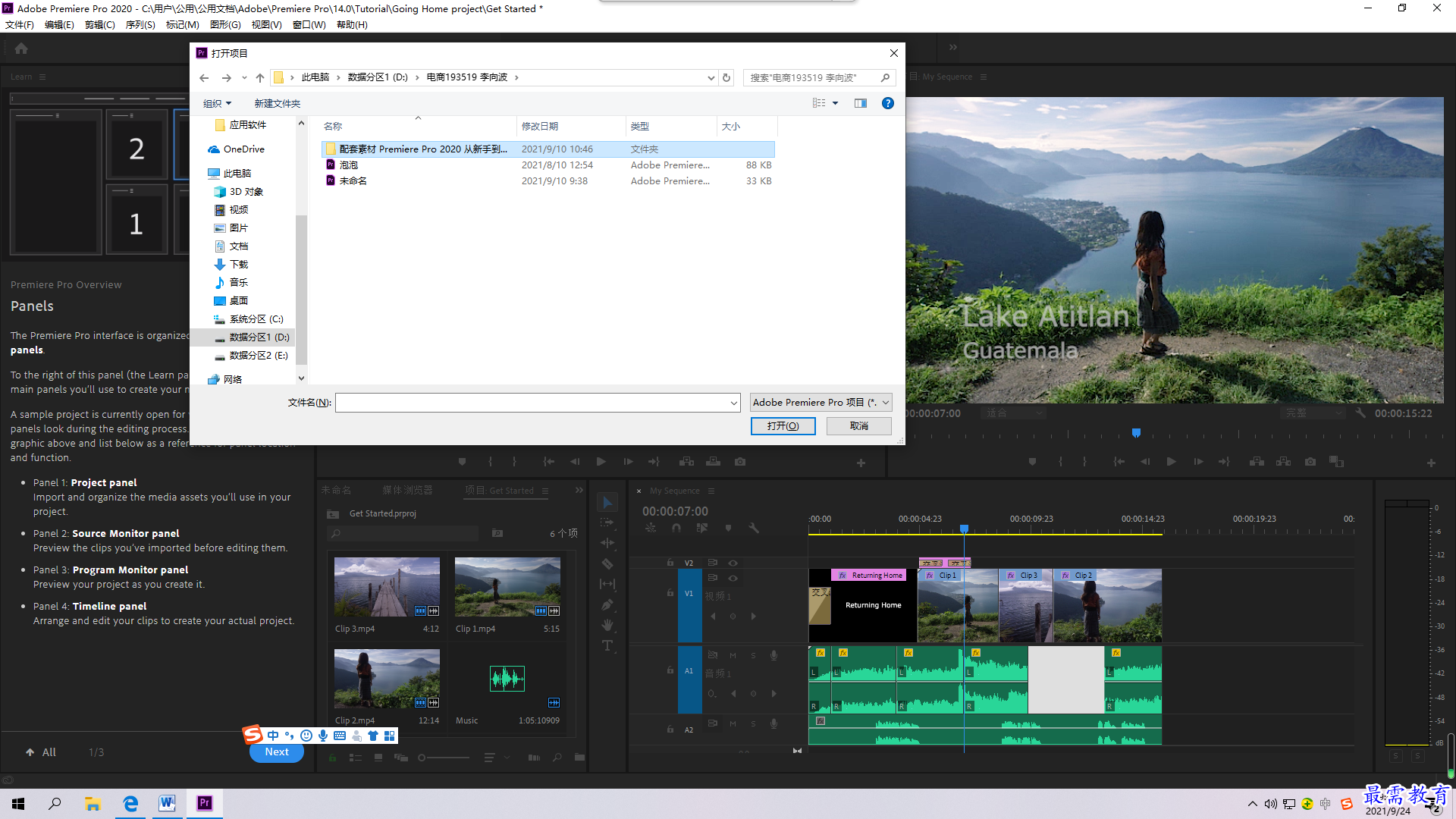The width and height of the screenshot is (1456, 819).
Task: Select the Slip tool
Action: [607, 584]
